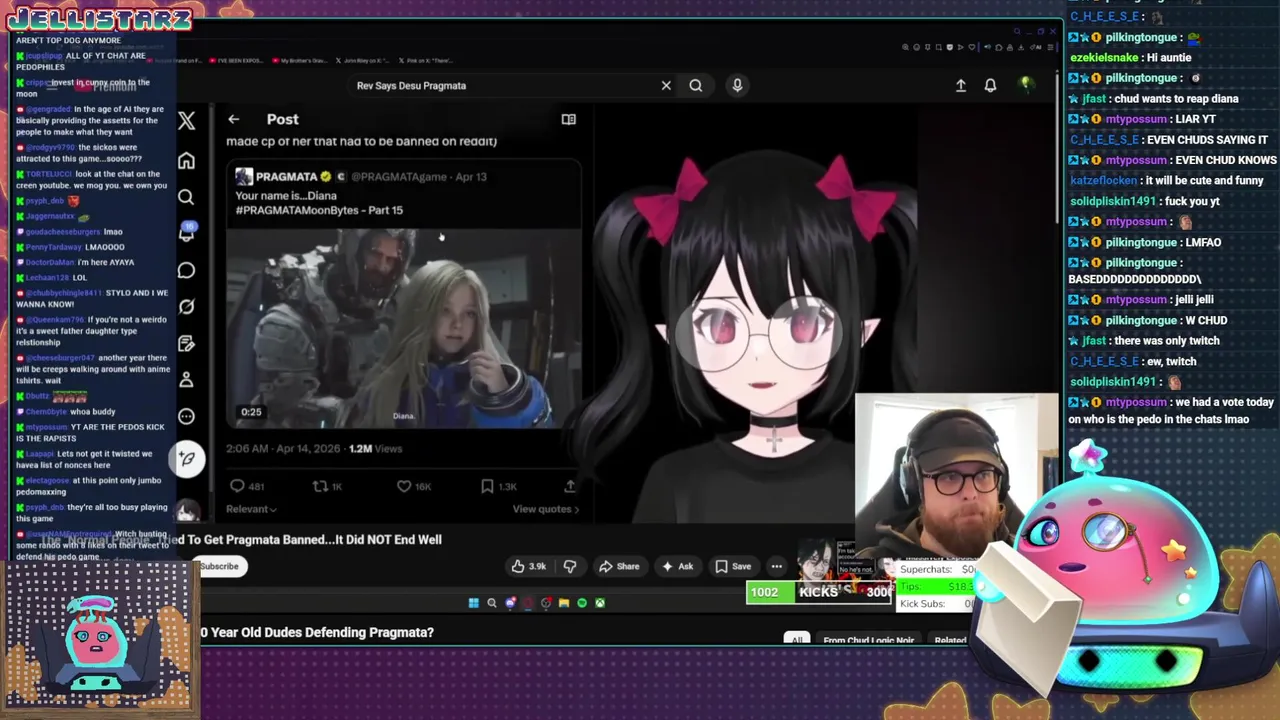
Task: Go back using Post arrow
Action: [233, 119]
